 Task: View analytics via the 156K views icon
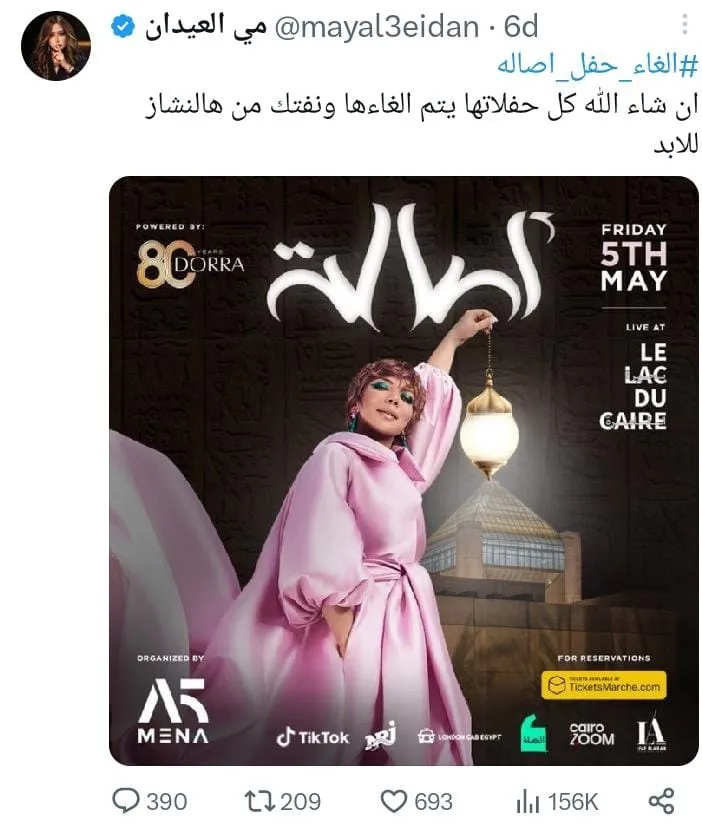528,801
